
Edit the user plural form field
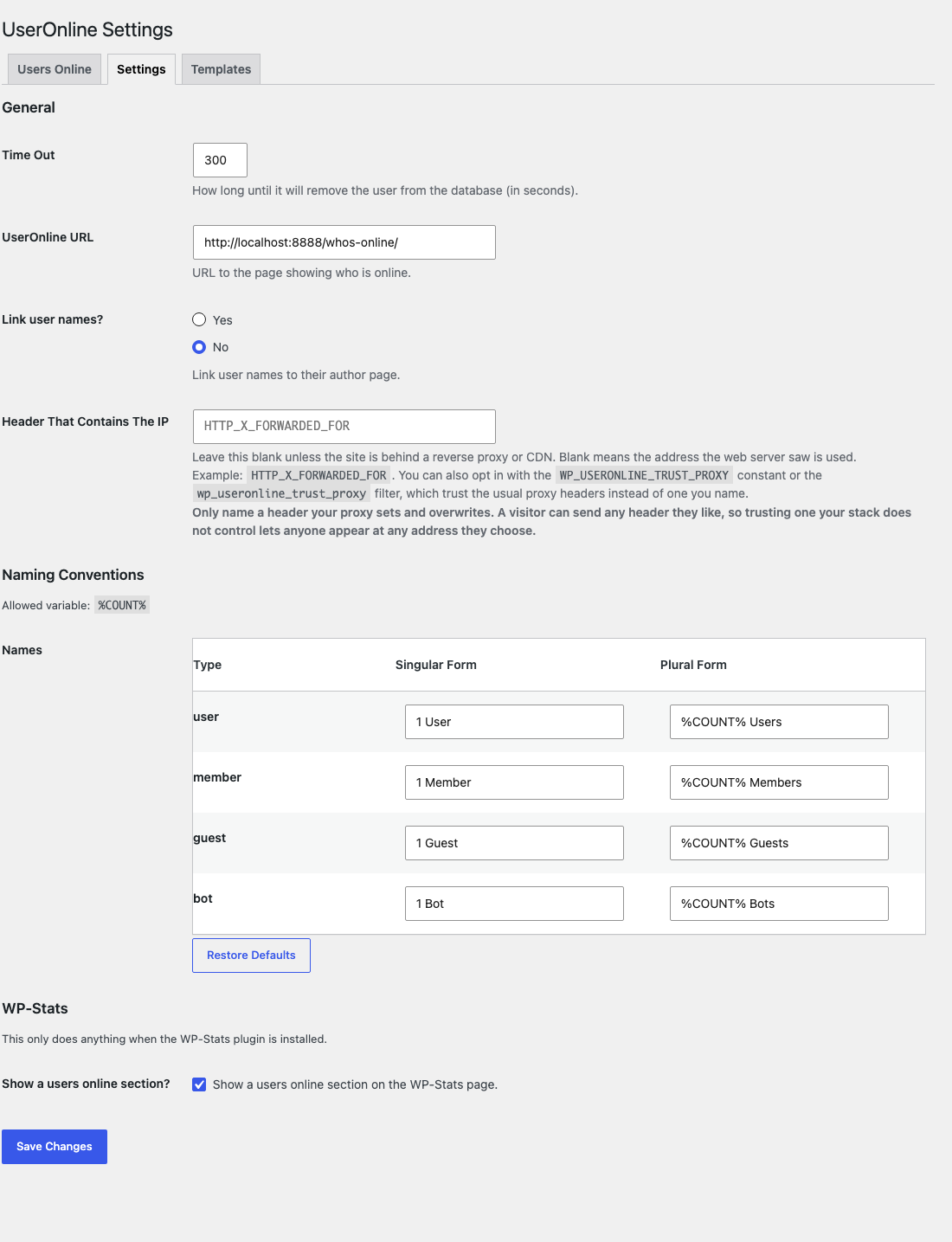tap(779, 722)
